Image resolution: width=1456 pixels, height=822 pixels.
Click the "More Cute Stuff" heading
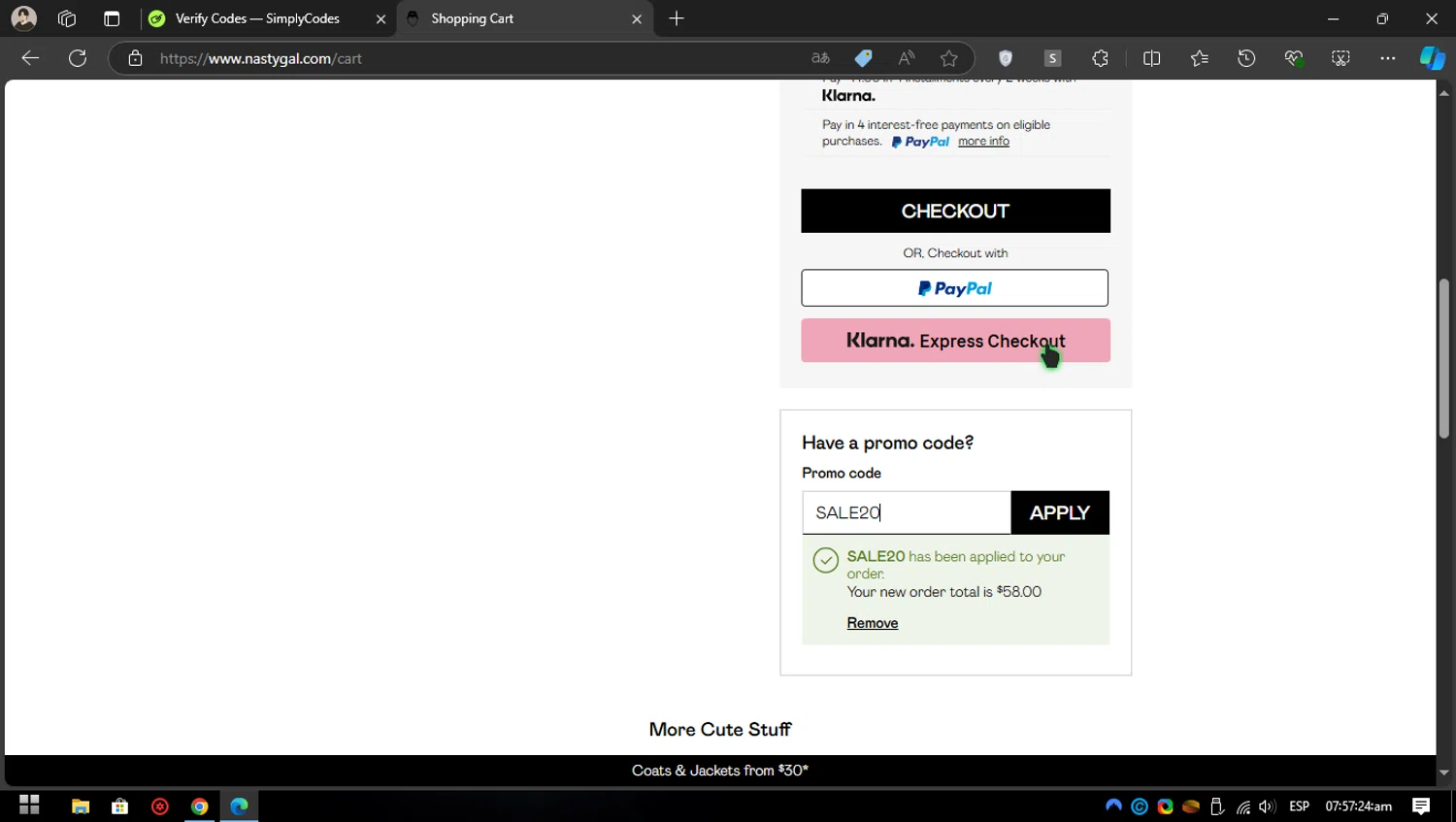pos(720,729)
